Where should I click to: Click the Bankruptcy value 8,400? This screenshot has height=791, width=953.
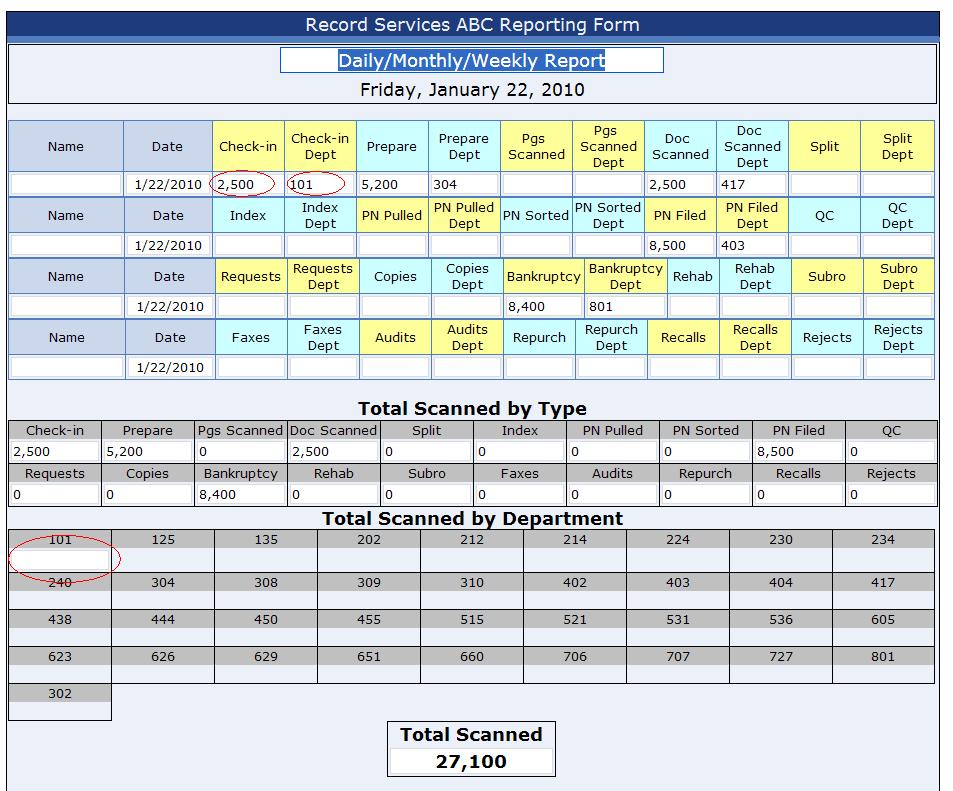click(539, 305)
